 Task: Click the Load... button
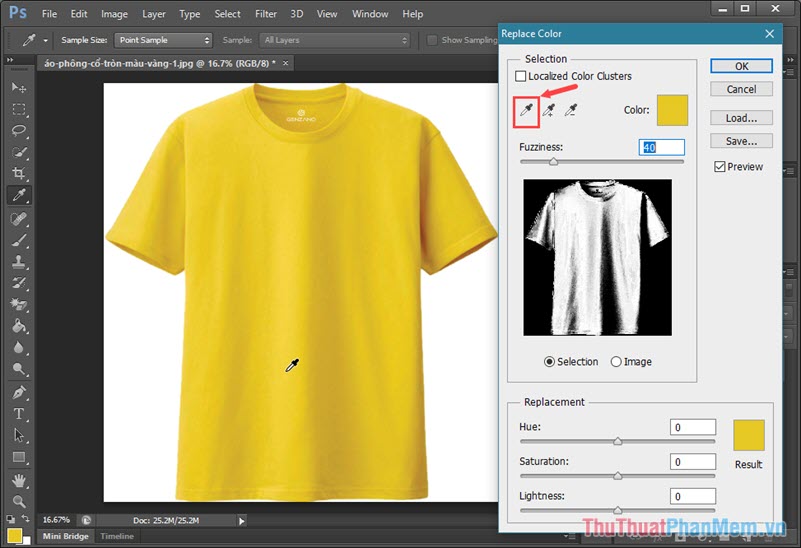[x=741, y=118]
